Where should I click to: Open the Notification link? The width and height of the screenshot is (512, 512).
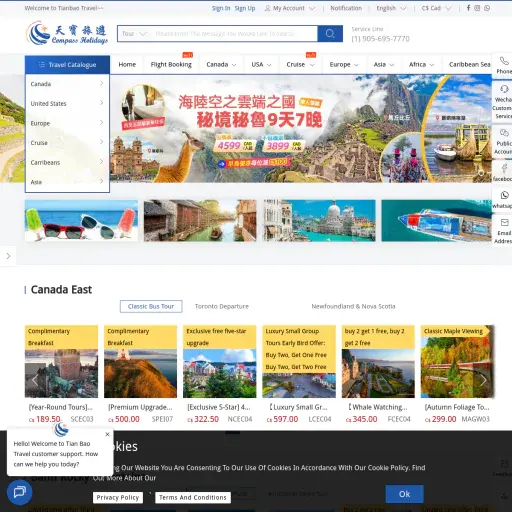346,8
